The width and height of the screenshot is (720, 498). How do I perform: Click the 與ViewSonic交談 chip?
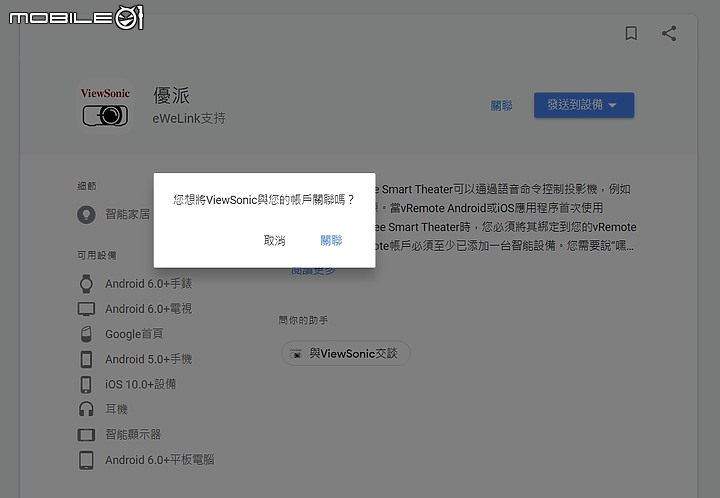346,353
